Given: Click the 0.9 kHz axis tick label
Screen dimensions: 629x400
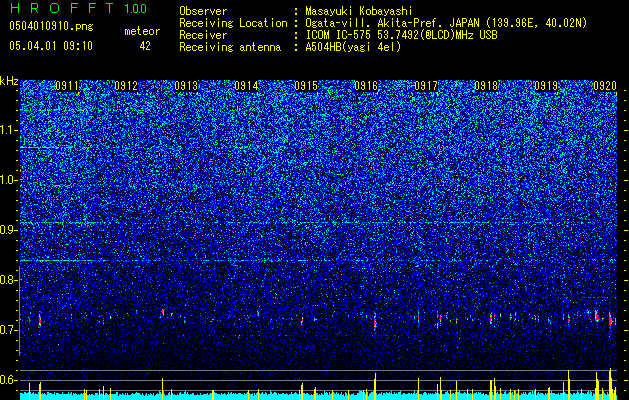Looking at the screenshot, I should tap(8, 230).
